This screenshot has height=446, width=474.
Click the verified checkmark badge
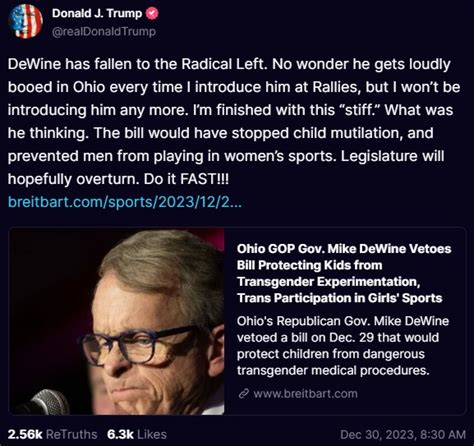pos(152,14)
